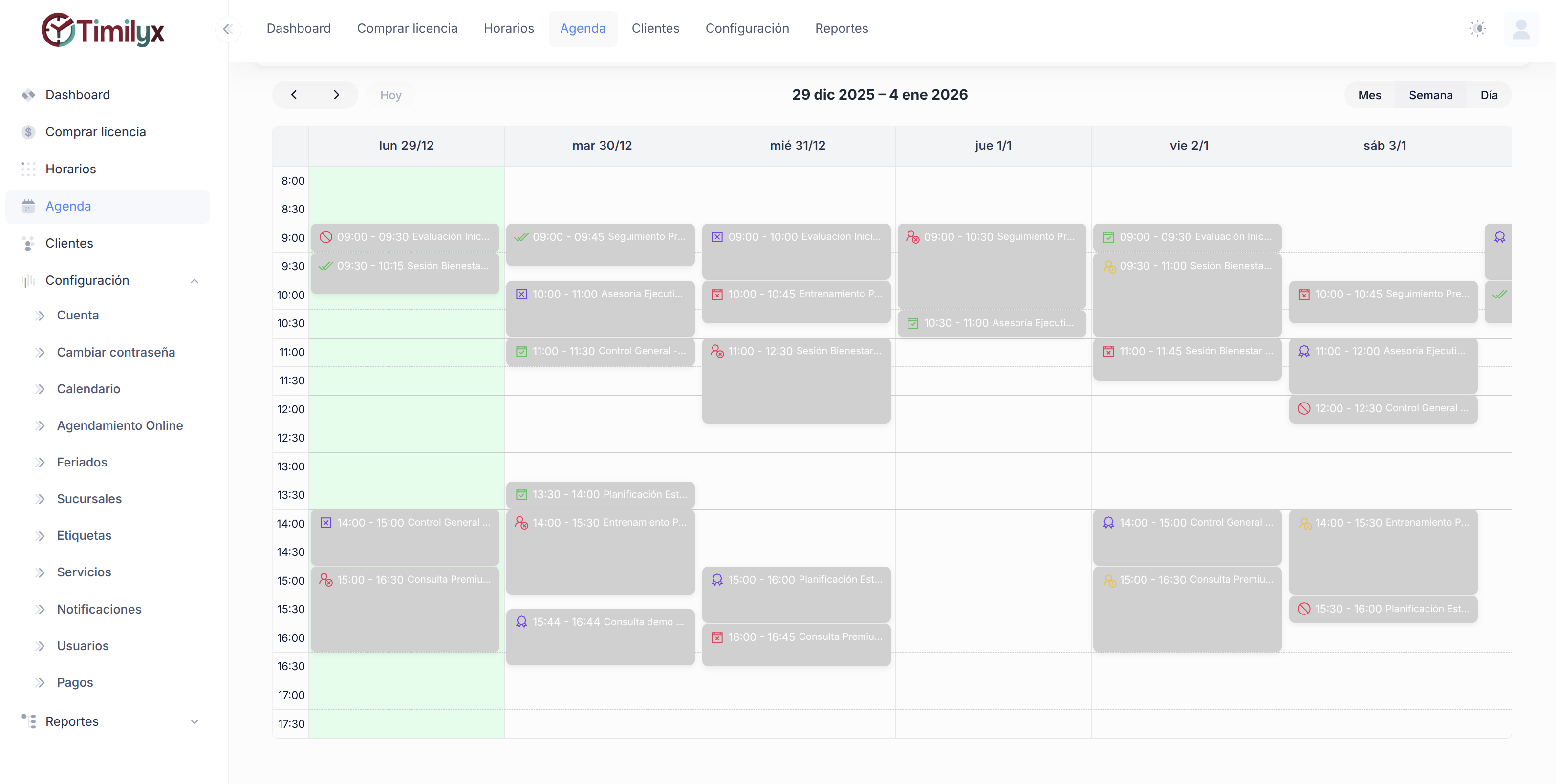Click the cancelled icon on Monday's 09:00 Evaluación appointment
This screenshot has width=1556, height=784.
(x=325, y=237)
